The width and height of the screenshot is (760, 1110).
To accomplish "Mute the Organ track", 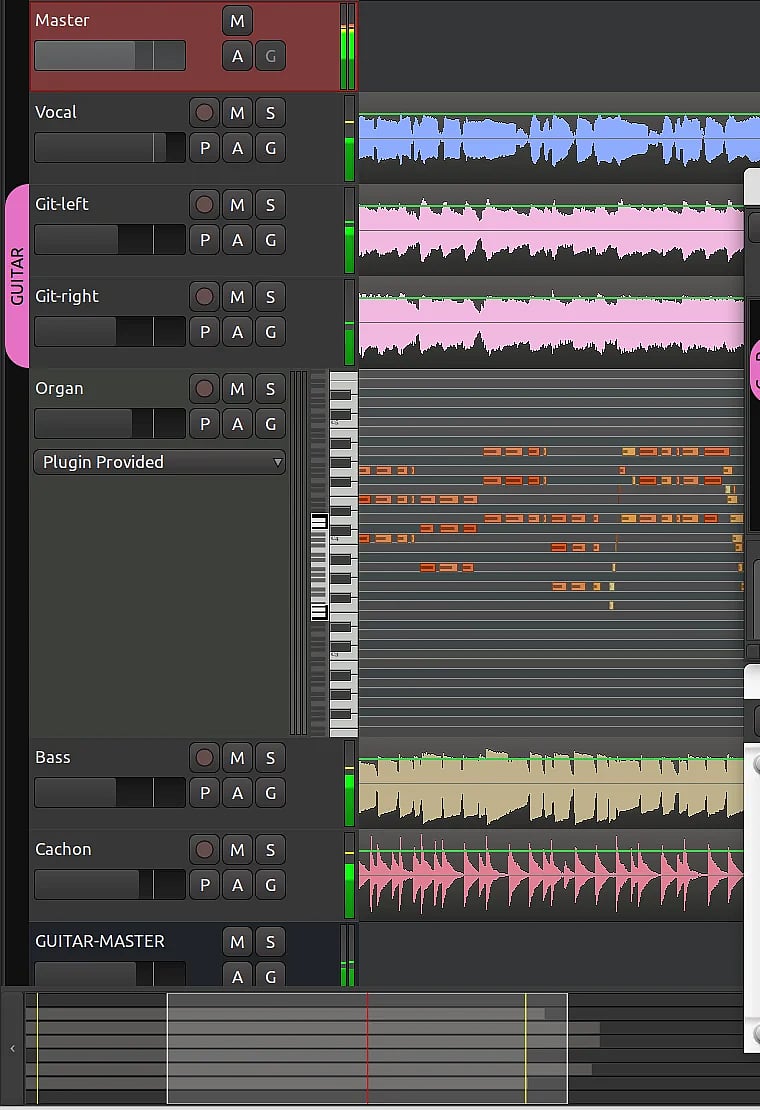I will pyautogui.click(x=237, y=389).
